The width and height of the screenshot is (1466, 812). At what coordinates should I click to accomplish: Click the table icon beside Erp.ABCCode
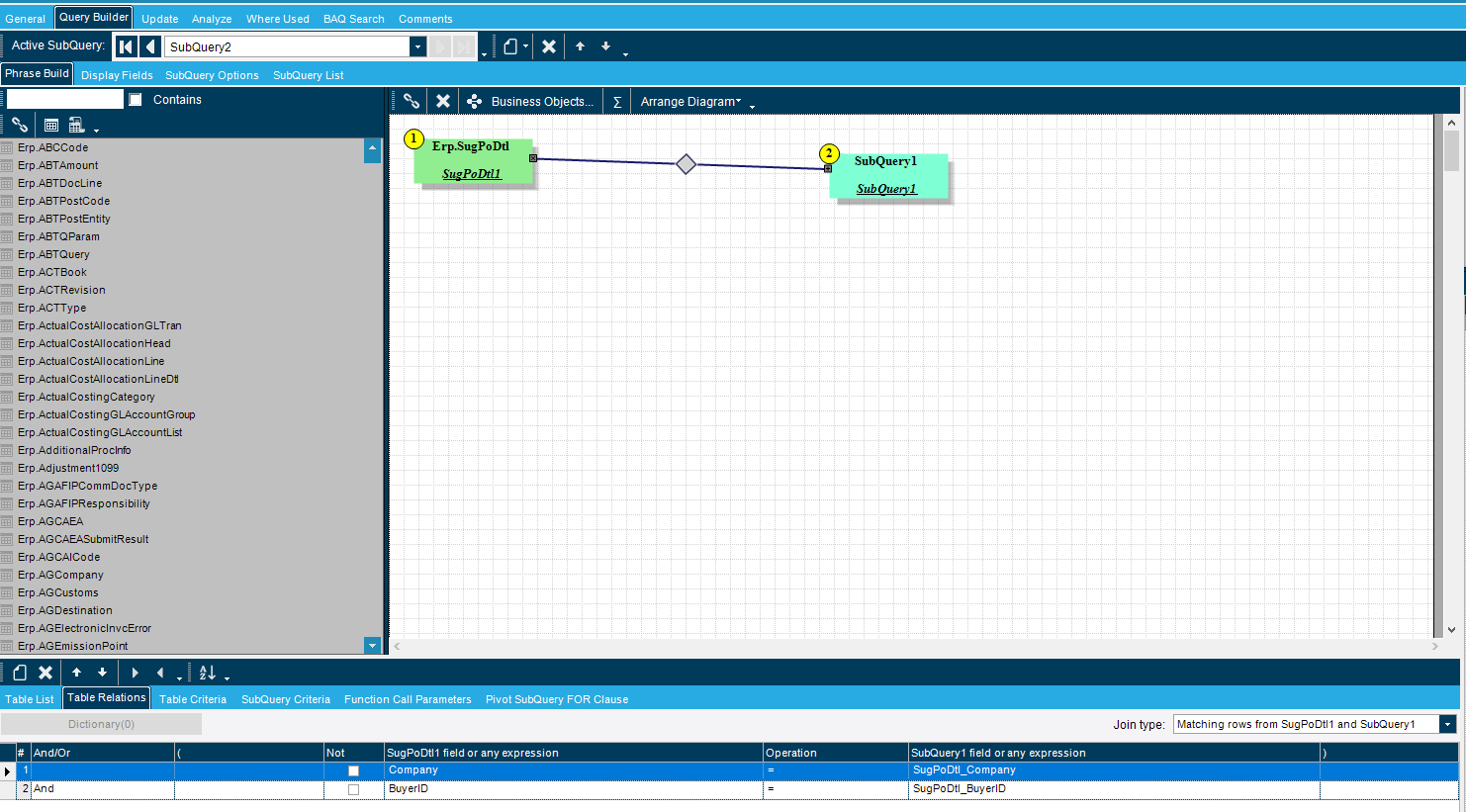point(7,147)
